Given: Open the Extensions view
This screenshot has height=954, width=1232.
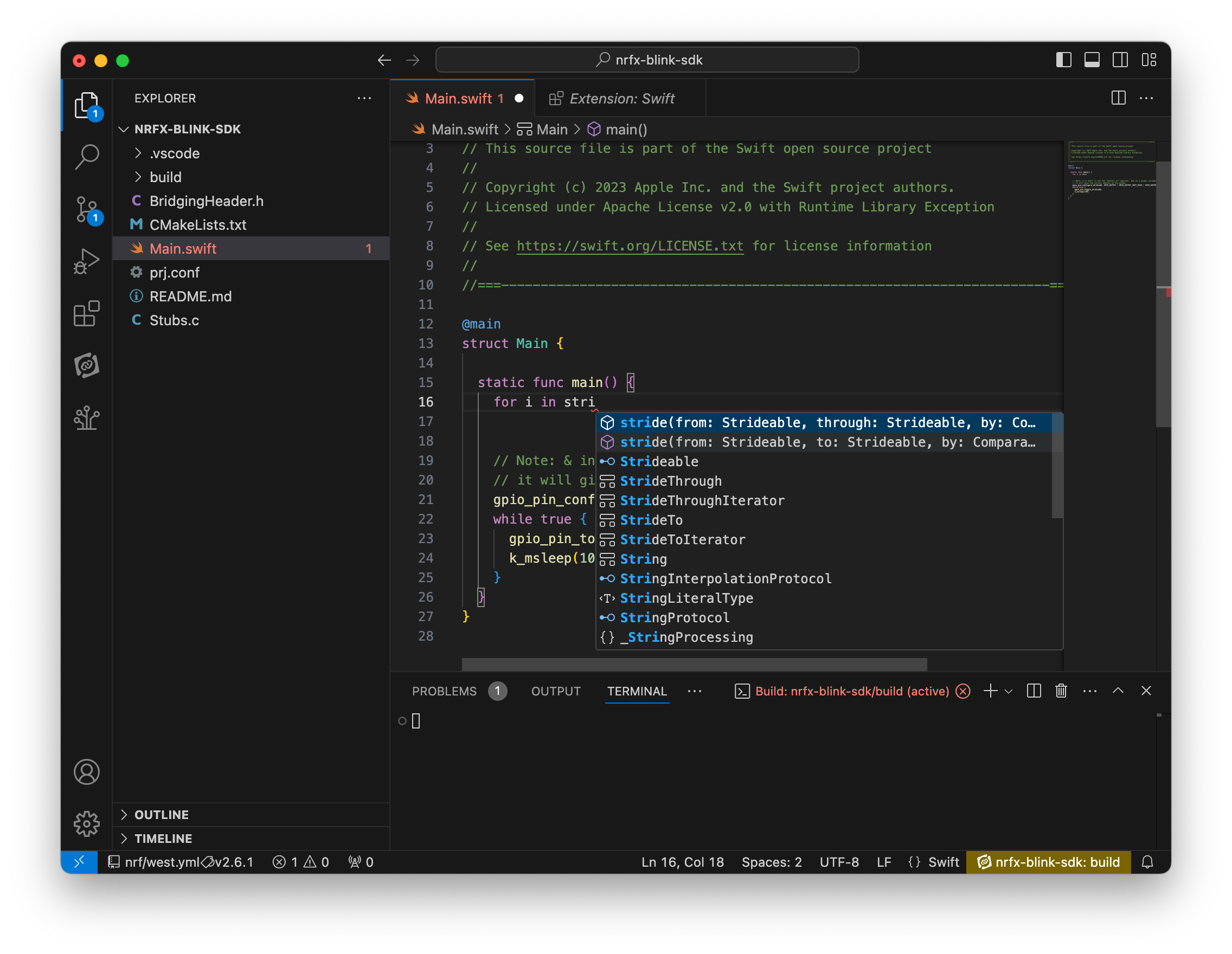Looking at the screenshot, I should coord(86,313).
